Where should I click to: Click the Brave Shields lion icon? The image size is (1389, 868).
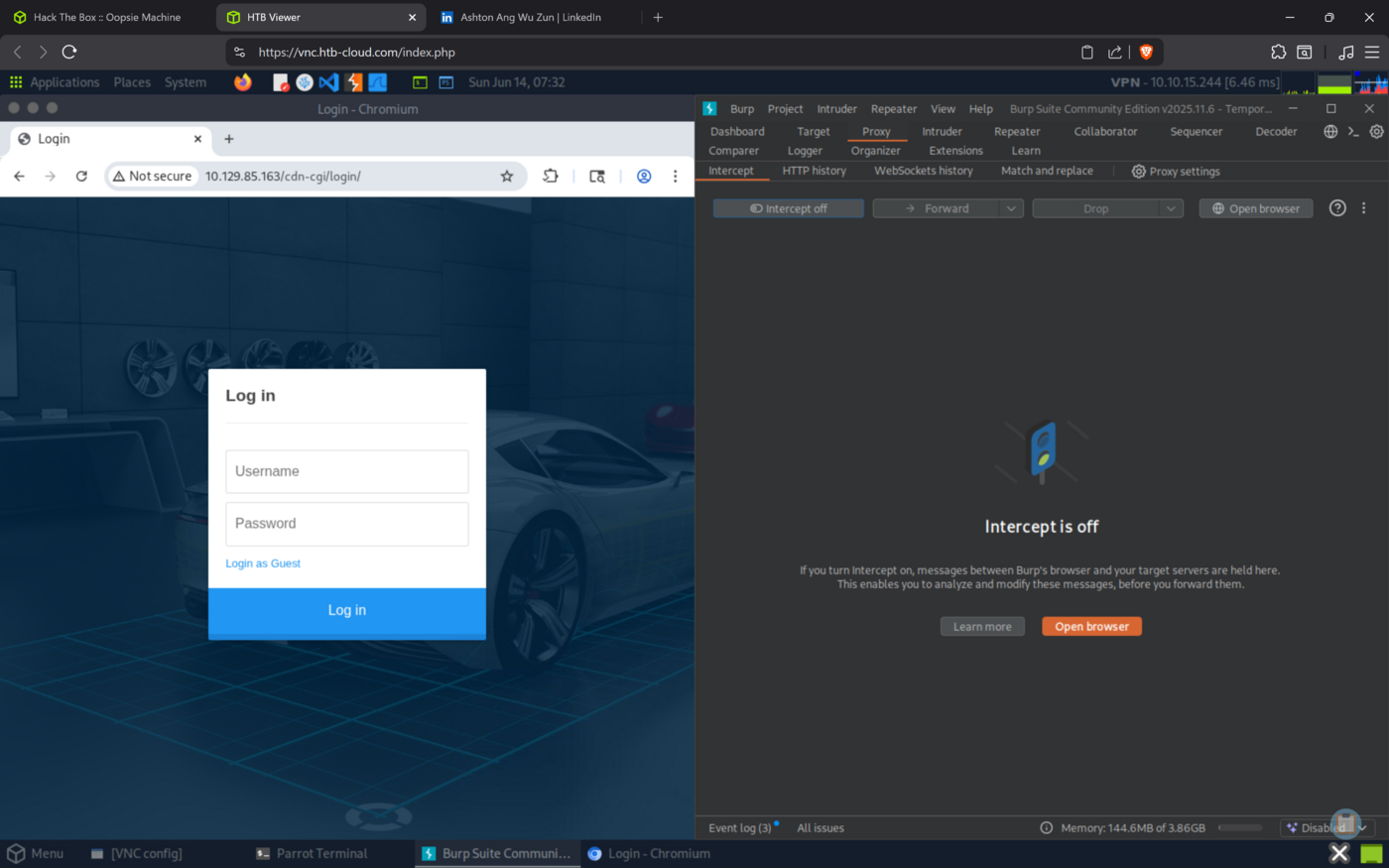click(x=1146, y=52)
